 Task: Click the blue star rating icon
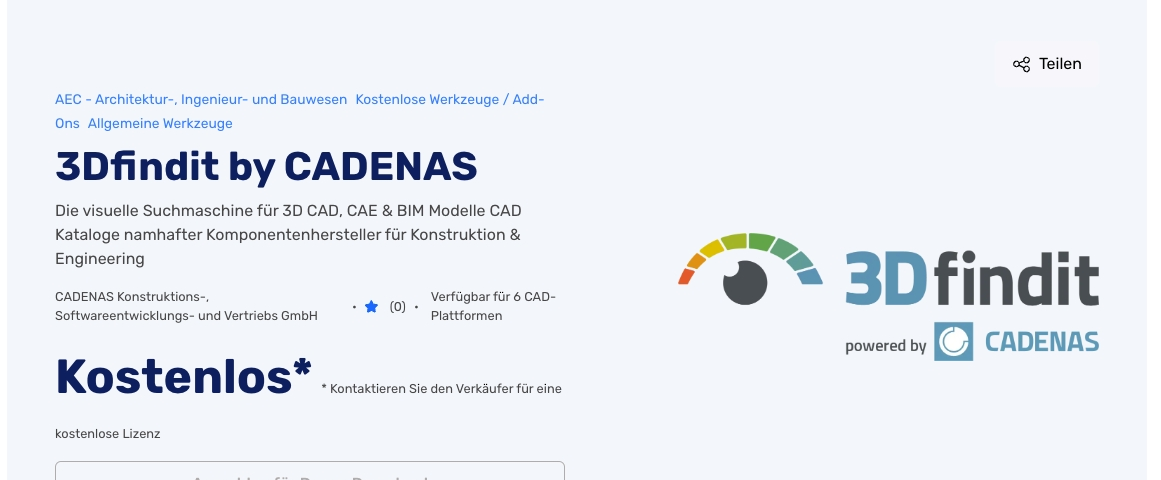(x=372, y=307)
